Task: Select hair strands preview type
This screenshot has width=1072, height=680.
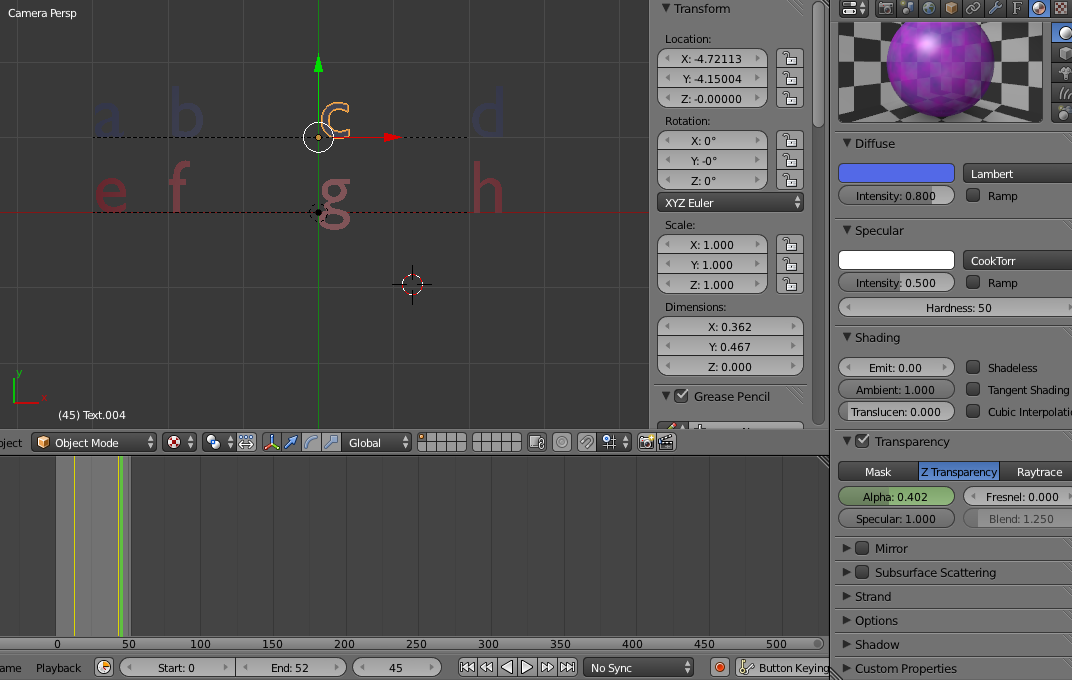Action: 1063,92
